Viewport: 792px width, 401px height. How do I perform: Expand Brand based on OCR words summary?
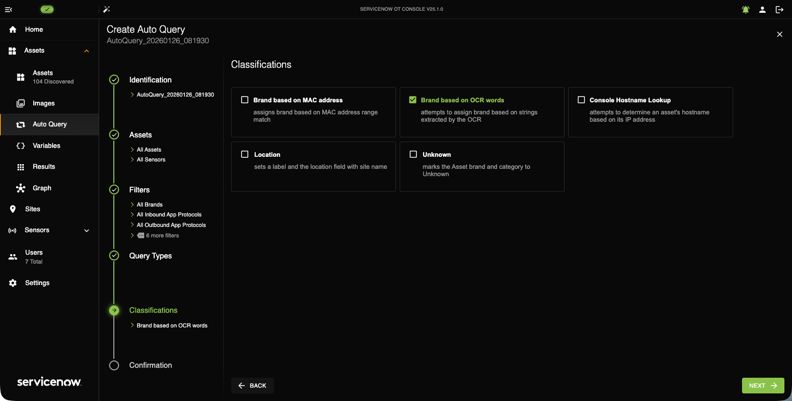[x=169, y=326]
